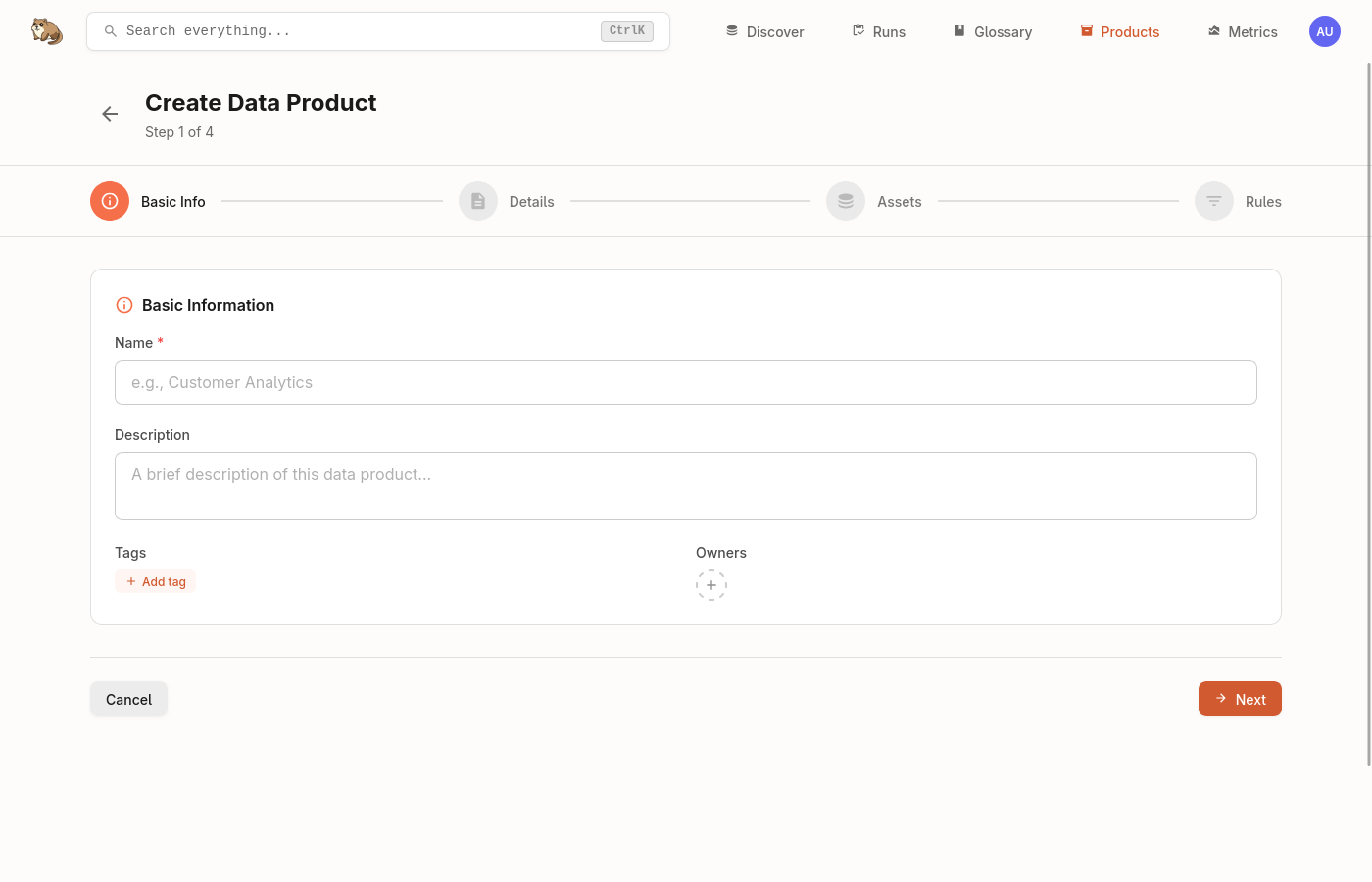Click the Add tag button
The width and height of the screenshot is (1372, 882).
pos(156,581)
